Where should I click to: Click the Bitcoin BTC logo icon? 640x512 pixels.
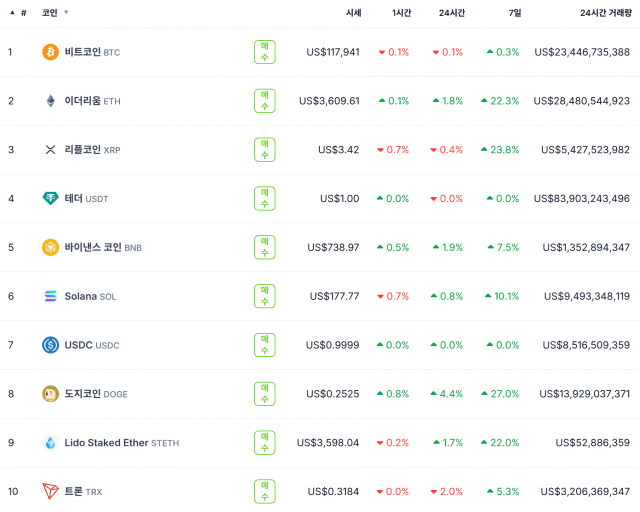pyautogui.click(x=50, y=52)
